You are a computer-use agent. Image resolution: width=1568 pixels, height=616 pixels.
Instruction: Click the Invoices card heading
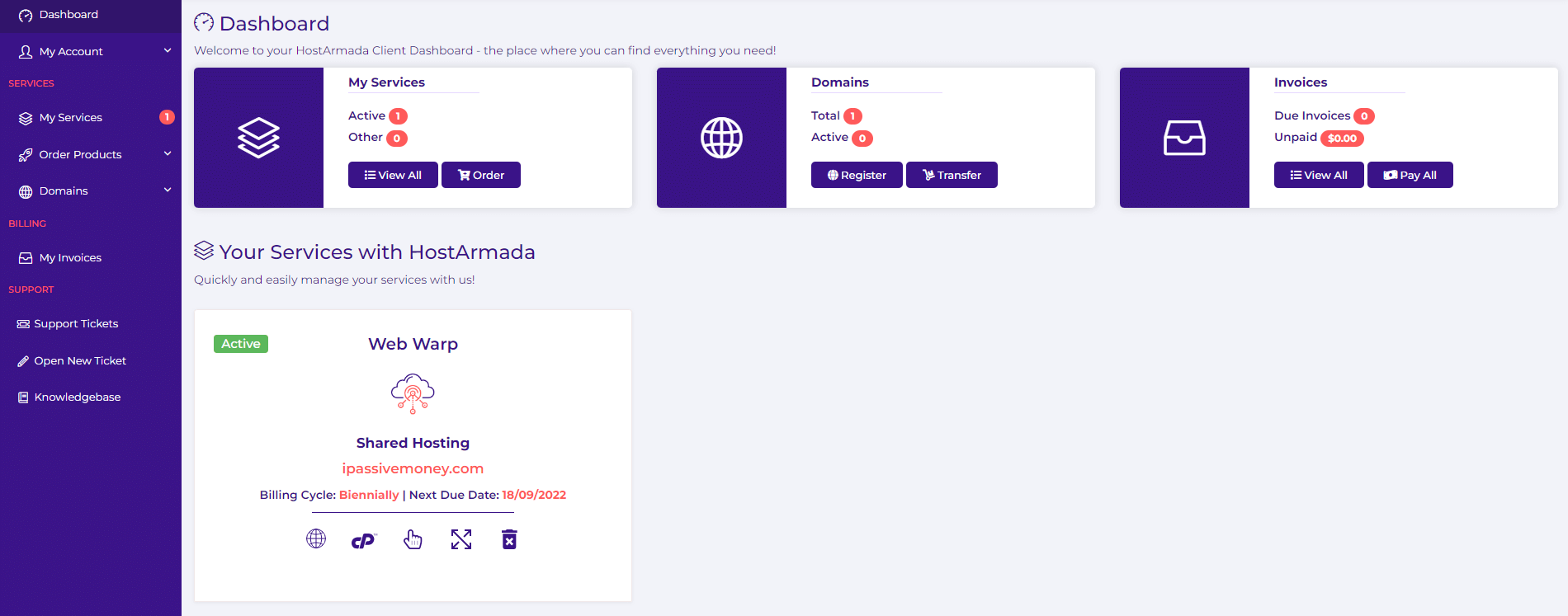[1301, 82]
